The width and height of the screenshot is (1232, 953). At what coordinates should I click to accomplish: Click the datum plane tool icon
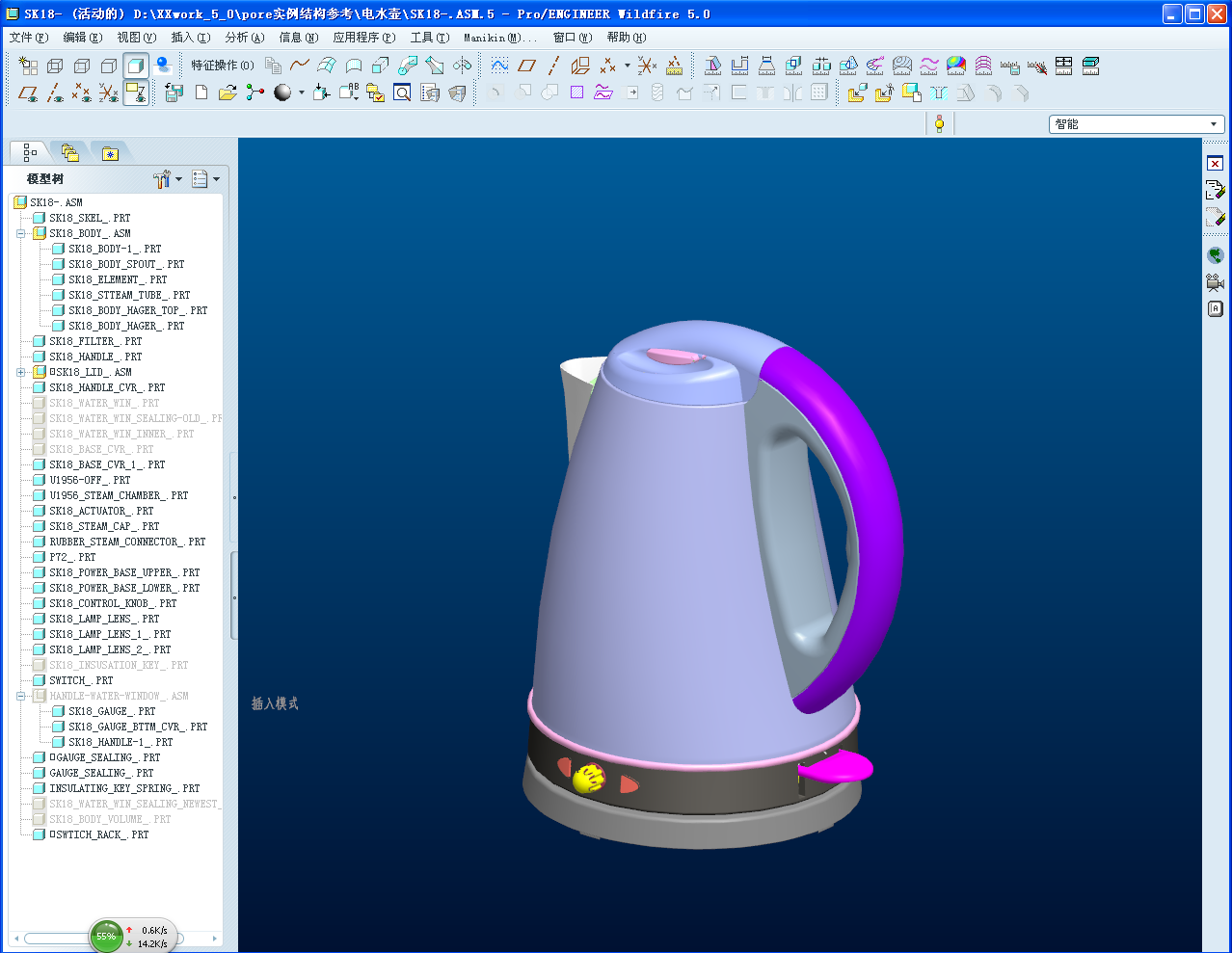point(526,66)
